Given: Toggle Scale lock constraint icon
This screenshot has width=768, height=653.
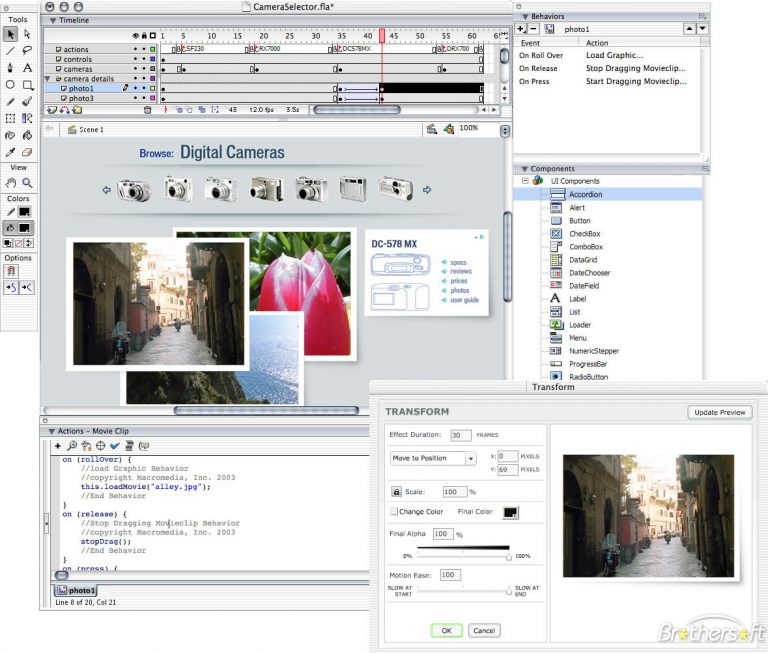Looking at the screenshot, I should 396,491.
